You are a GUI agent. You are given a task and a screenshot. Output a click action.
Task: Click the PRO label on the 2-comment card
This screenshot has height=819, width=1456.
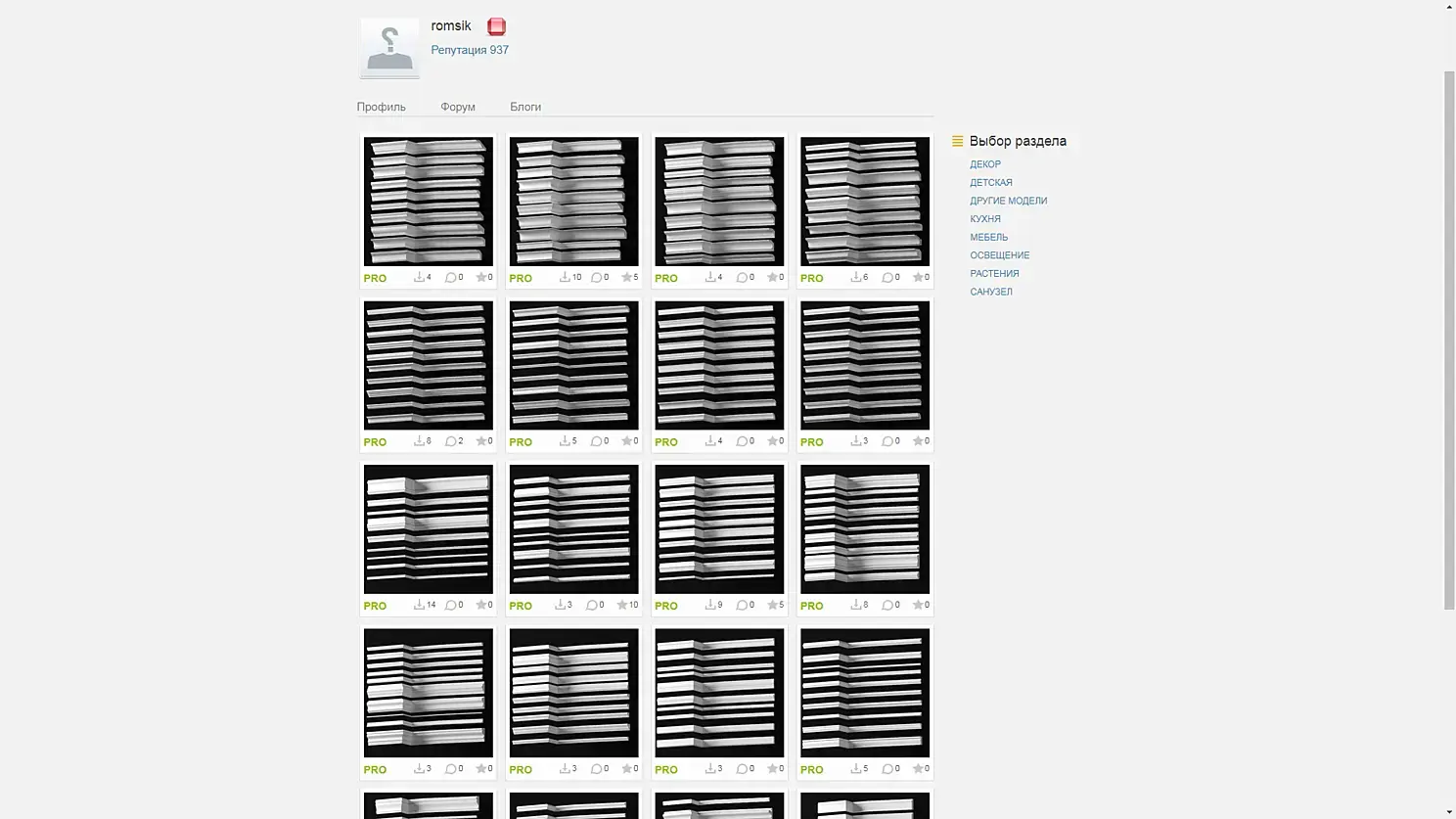[x=375, y=442]
